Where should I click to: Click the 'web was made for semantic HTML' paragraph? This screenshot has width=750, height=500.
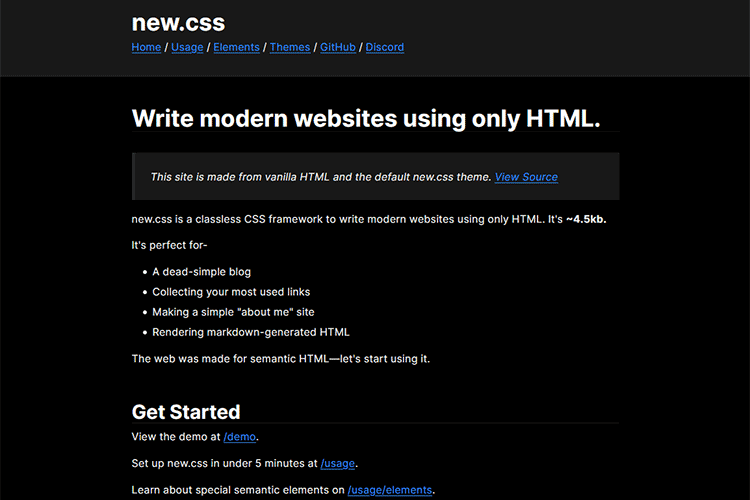pos(280,358)
